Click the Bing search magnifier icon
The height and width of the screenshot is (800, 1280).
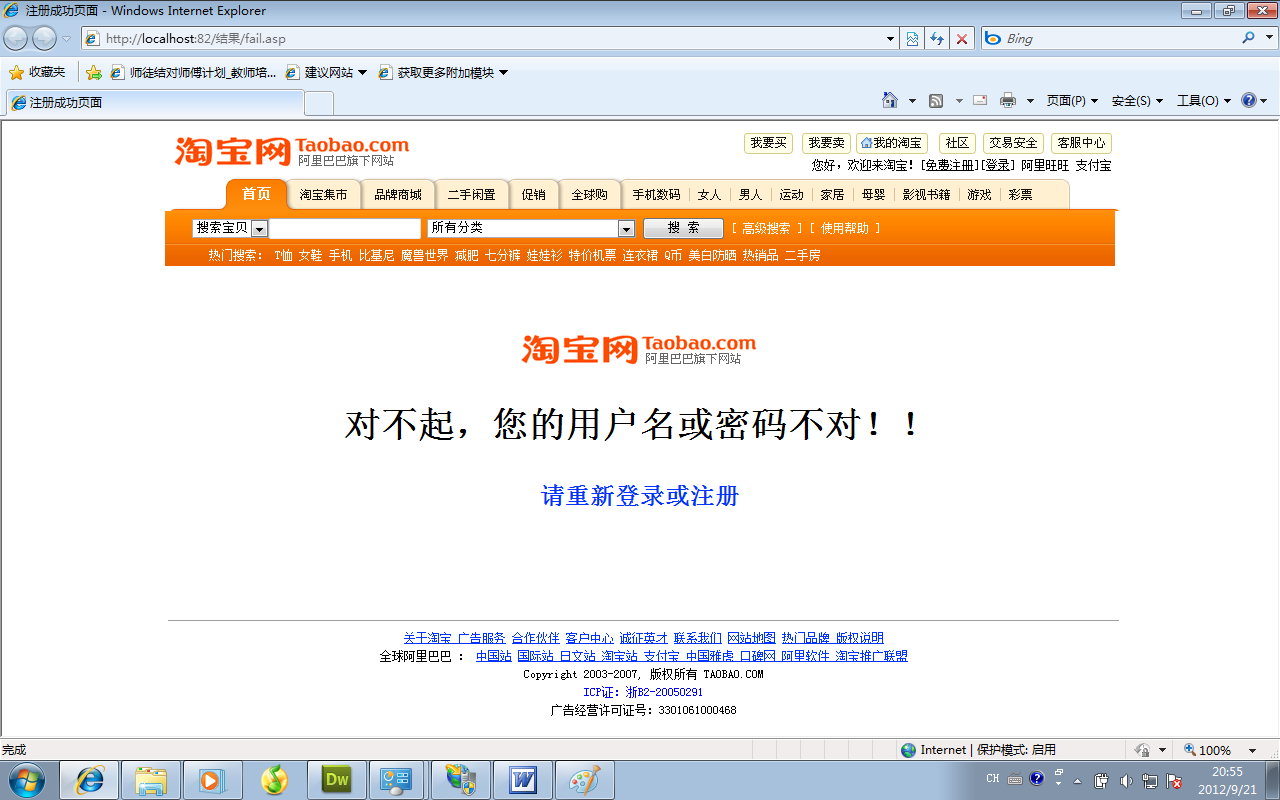[1248, 38]
